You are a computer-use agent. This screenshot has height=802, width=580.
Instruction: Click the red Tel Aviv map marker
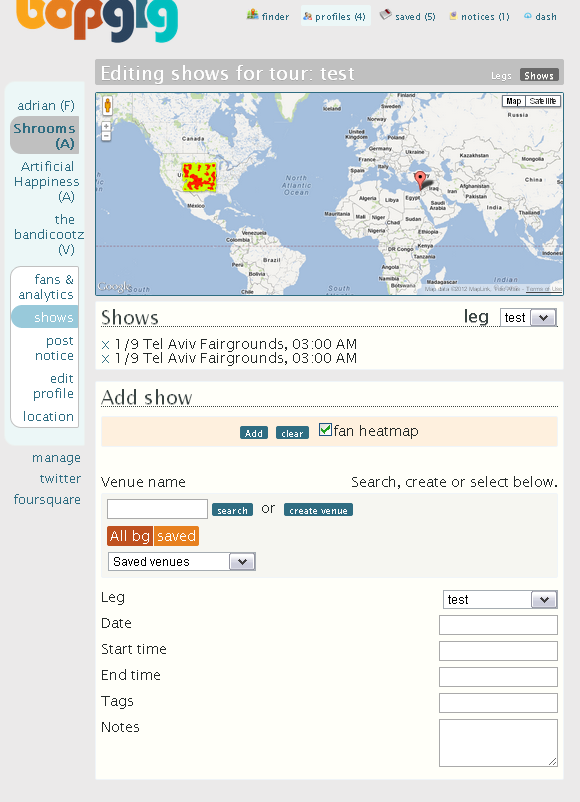(x=420, y=181)
